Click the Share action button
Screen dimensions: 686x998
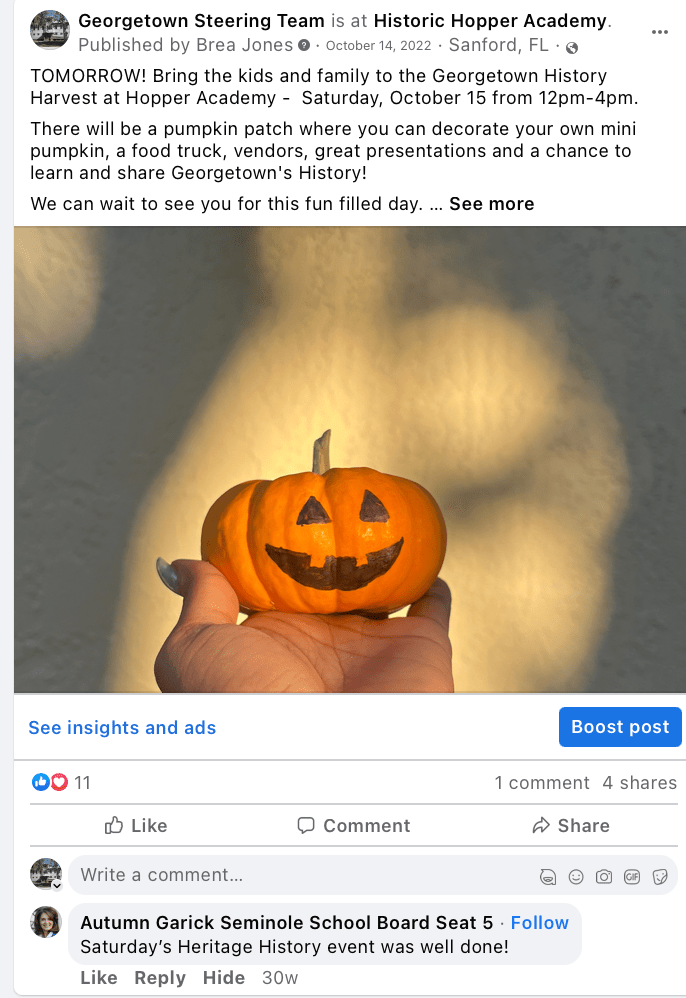tap(571, 826)
